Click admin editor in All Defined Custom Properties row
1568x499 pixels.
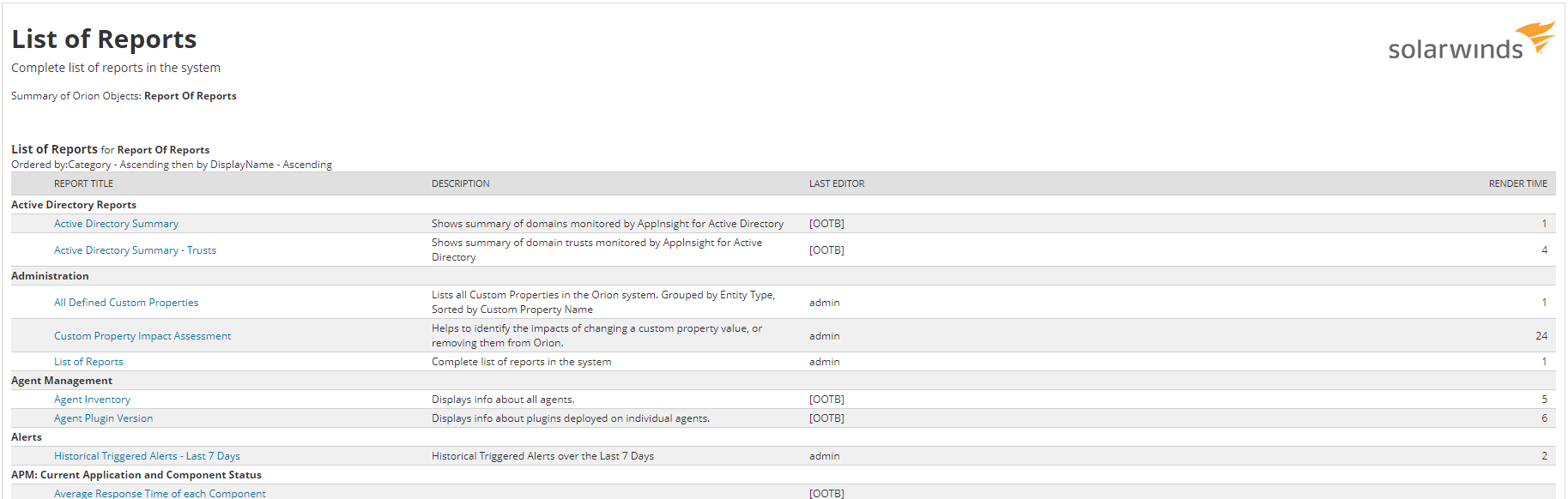(x=824, y=303)
